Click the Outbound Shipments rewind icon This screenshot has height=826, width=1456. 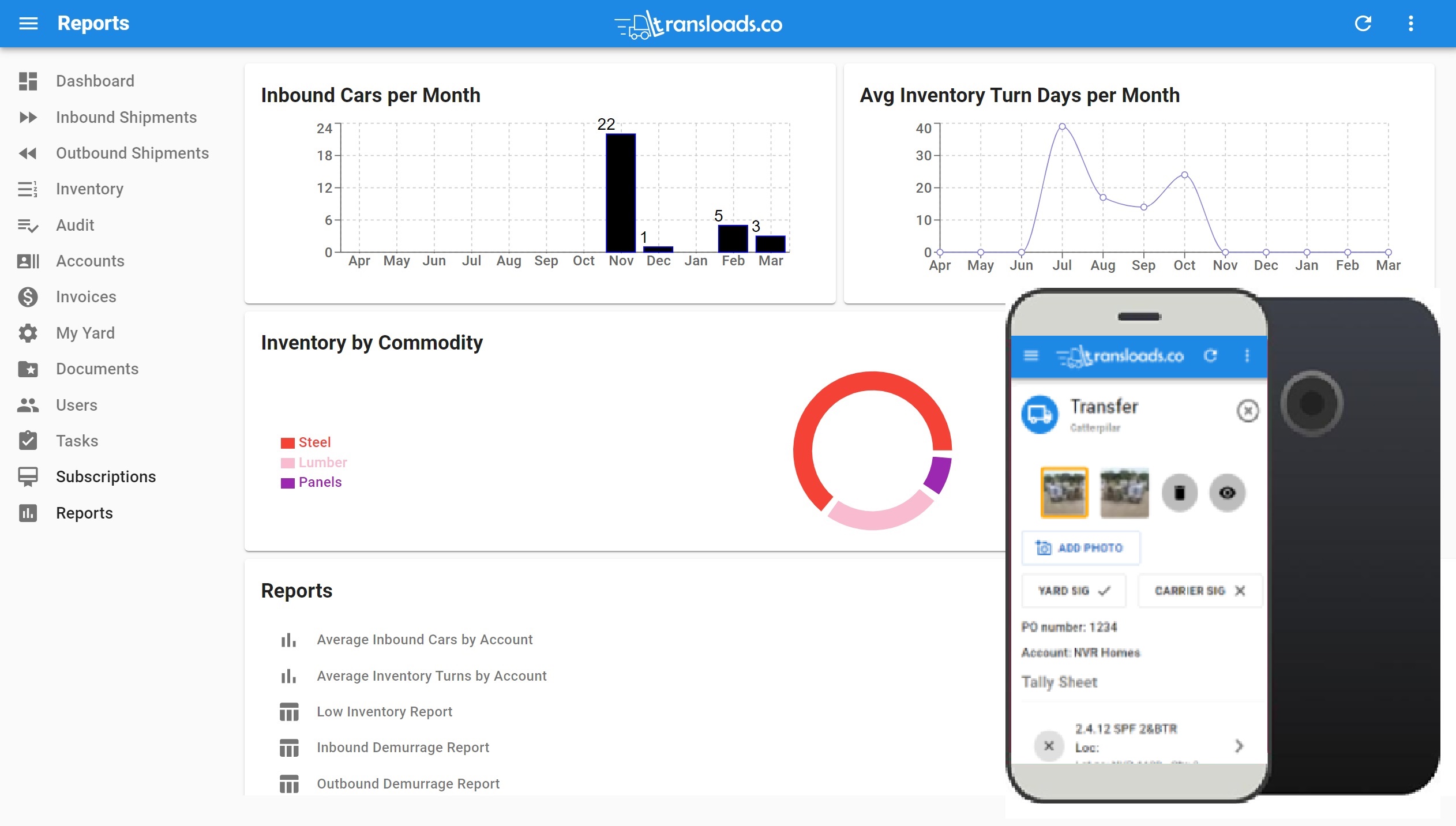[28, 153]
